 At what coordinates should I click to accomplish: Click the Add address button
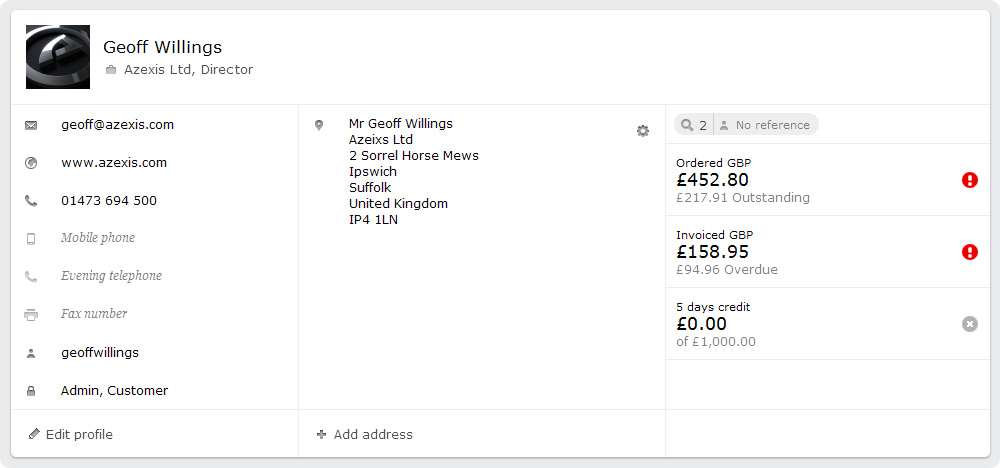tap(365, 434)
